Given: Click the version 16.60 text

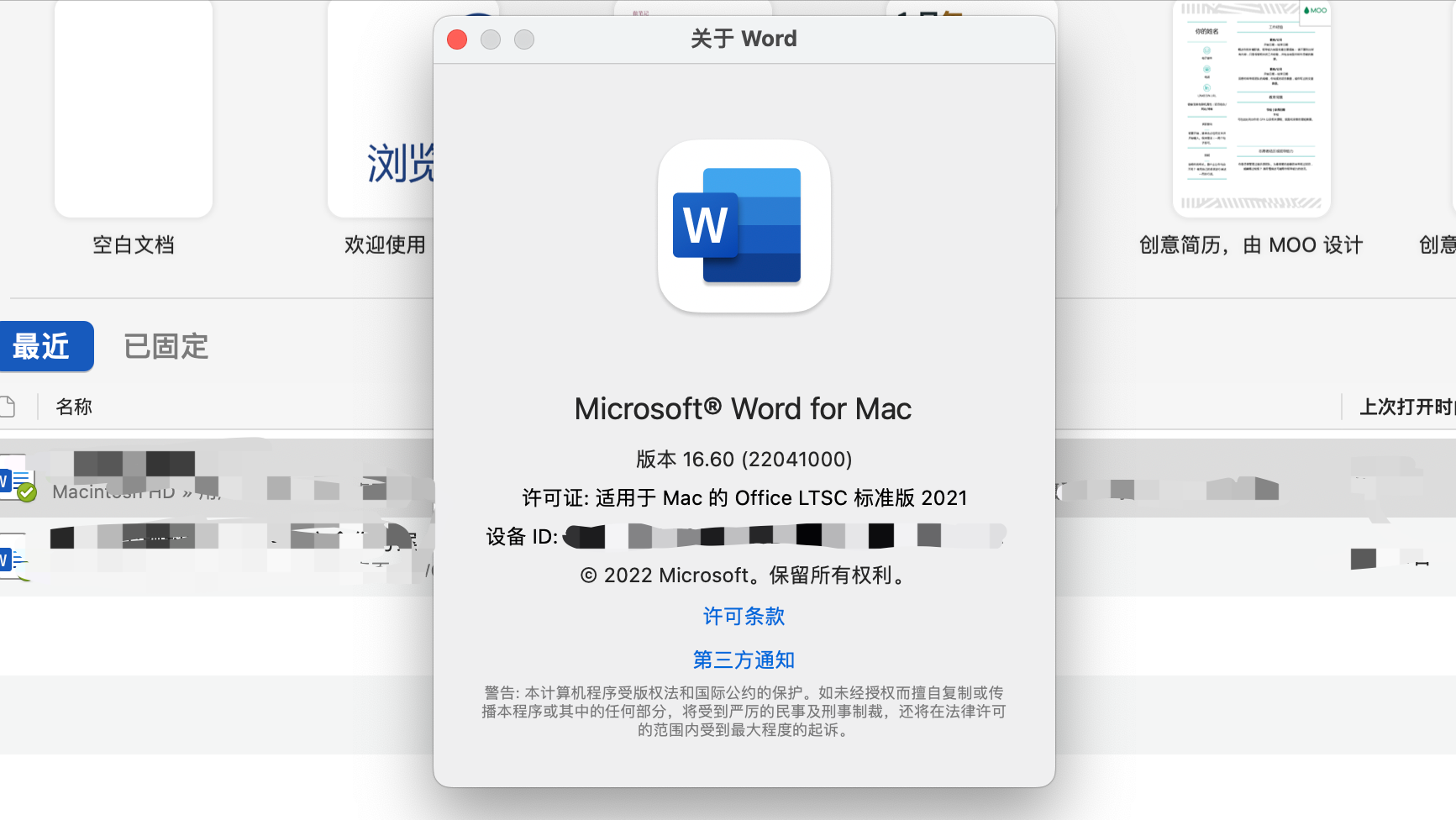Looking at the screenshot, I should tap(744, 460).
